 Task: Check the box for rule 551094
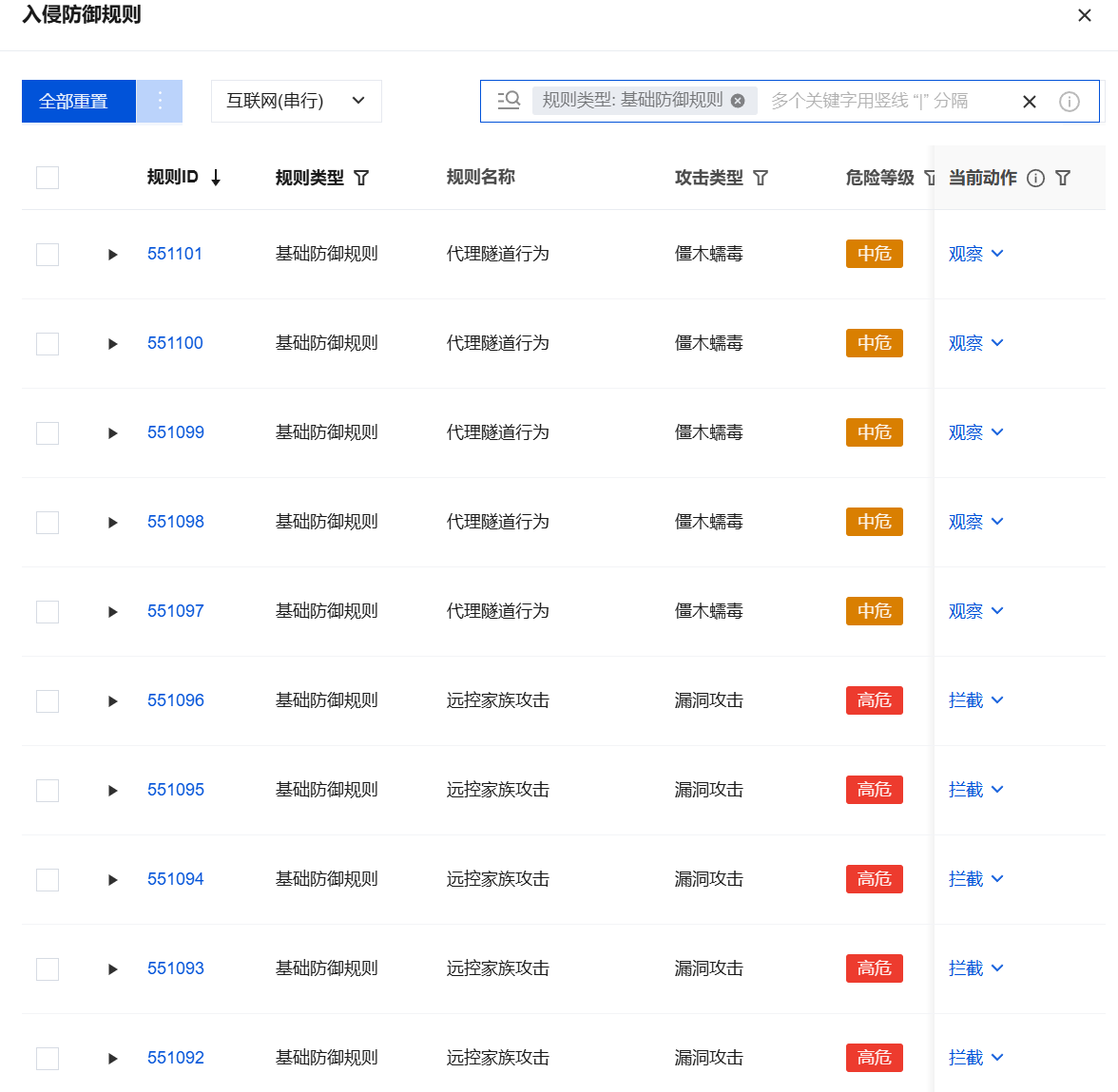48,880
